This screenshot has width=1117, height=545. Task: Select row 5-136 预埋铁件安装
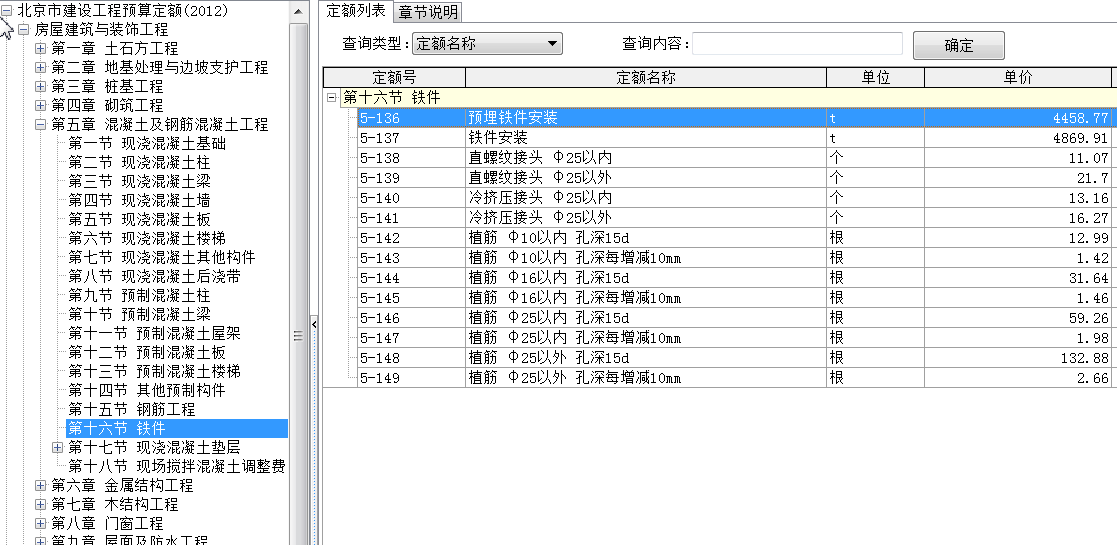(x=734, y=118)
